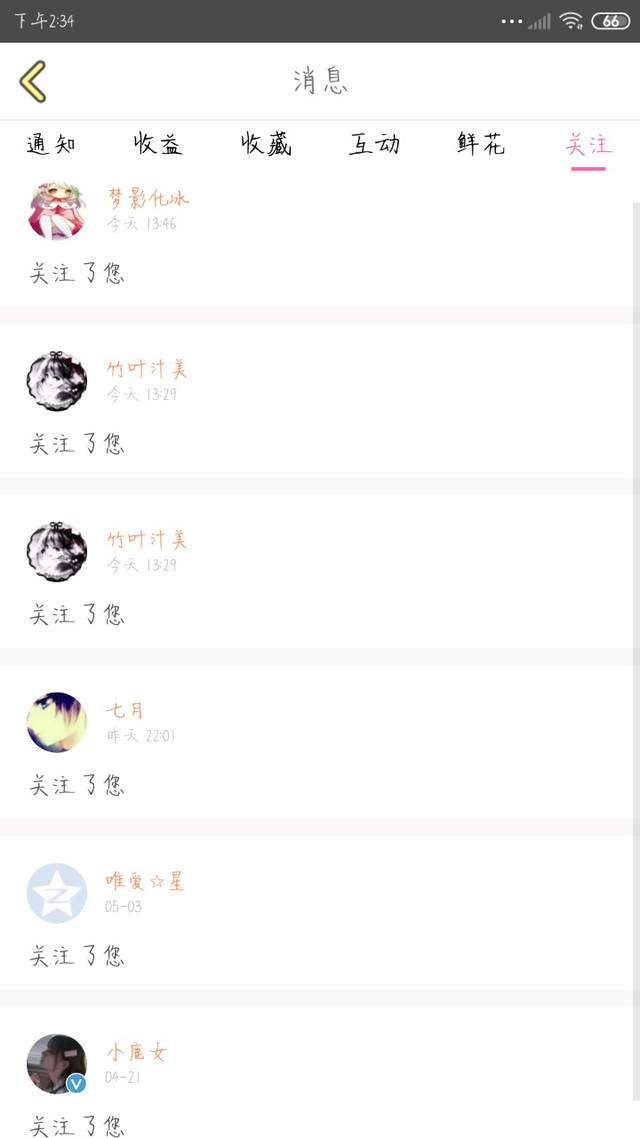Open 梦影化冰's avatar picture
This screenshot has height=1138, width=640.
(x=56, y=211)
